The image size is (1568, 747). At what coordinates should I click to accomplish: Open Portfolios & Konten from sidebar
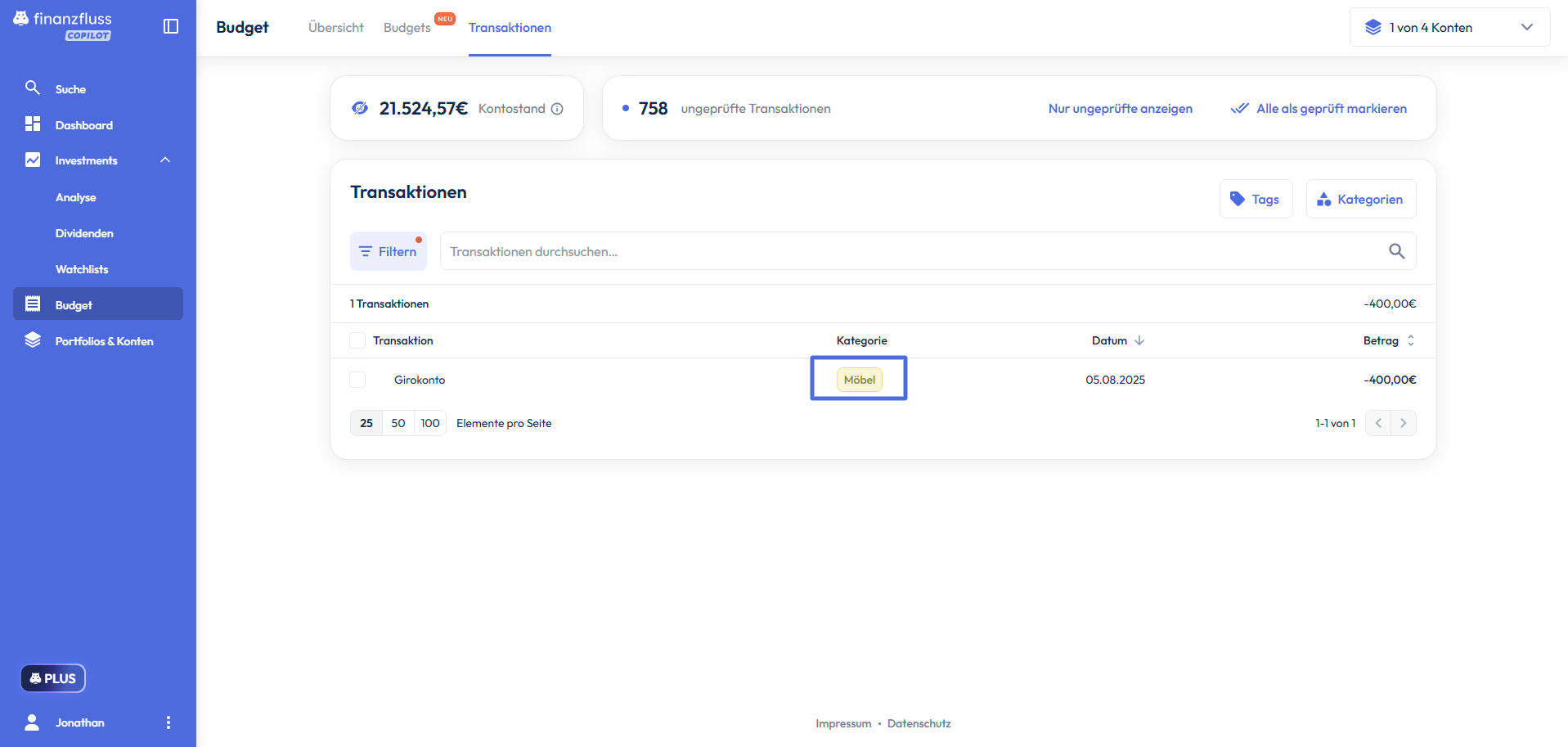[x=104, y=341]
